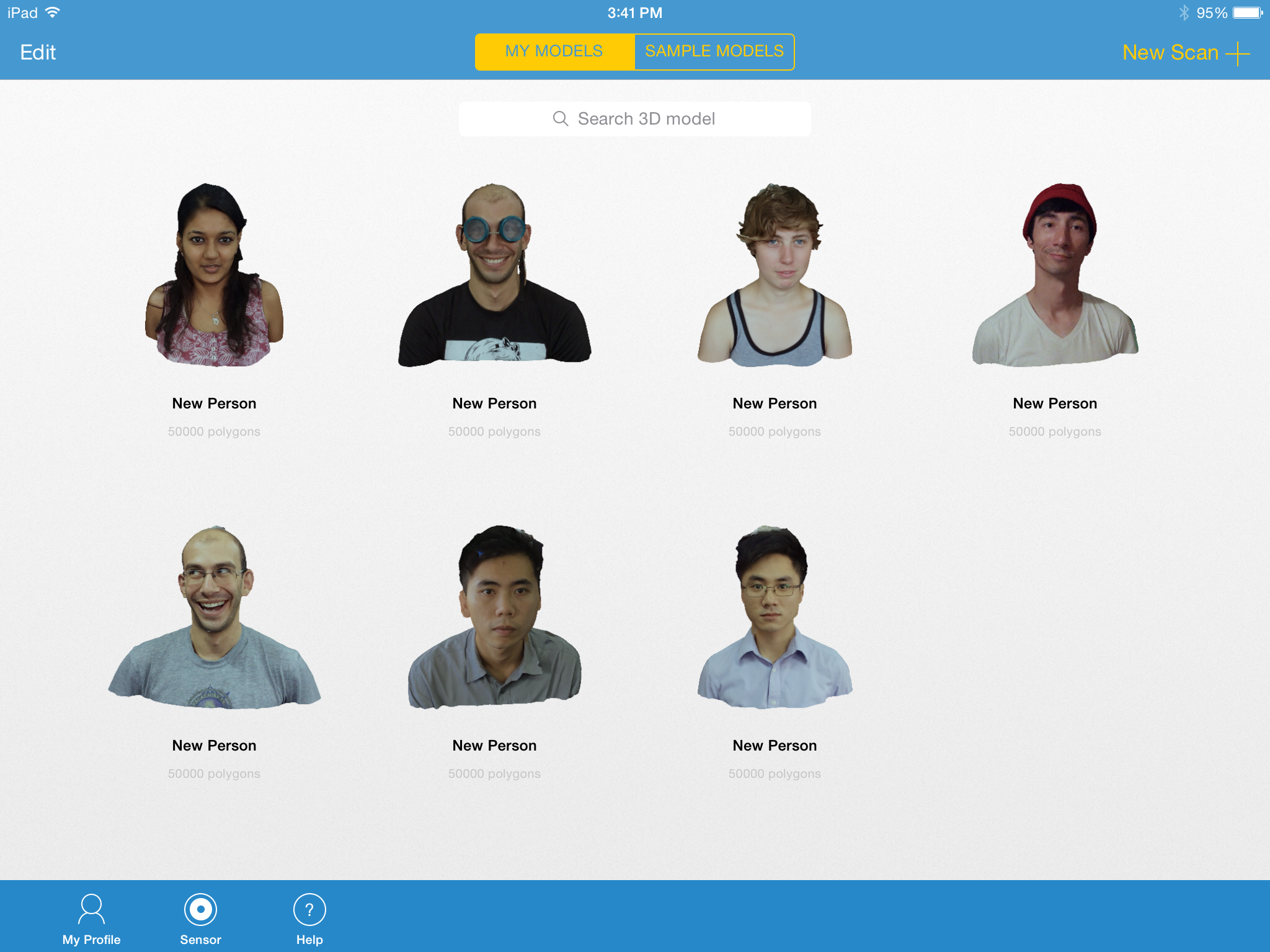Switch to the SAMPLE MODELS tab
The height and width of the screenshot is (952, 1270).
click(x=713, y=51)
